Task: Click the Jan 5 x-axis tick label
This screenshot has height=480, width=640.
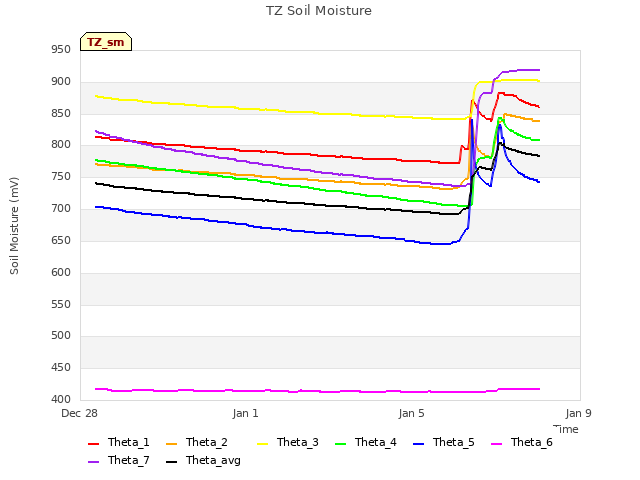Action: tap(411, 413)
